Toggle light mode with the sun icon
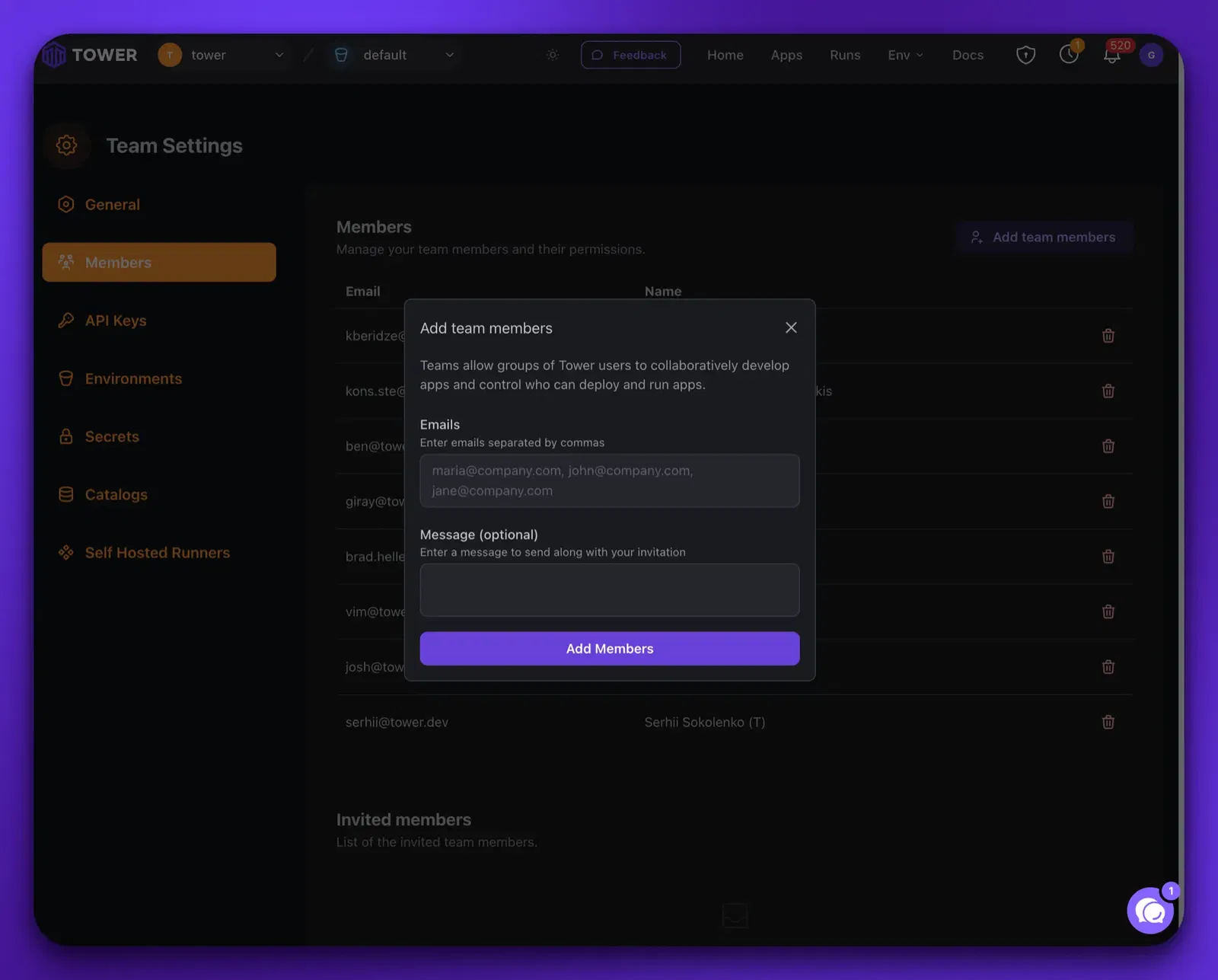This screenshot has height=980, width=1218. coord(553,55)
